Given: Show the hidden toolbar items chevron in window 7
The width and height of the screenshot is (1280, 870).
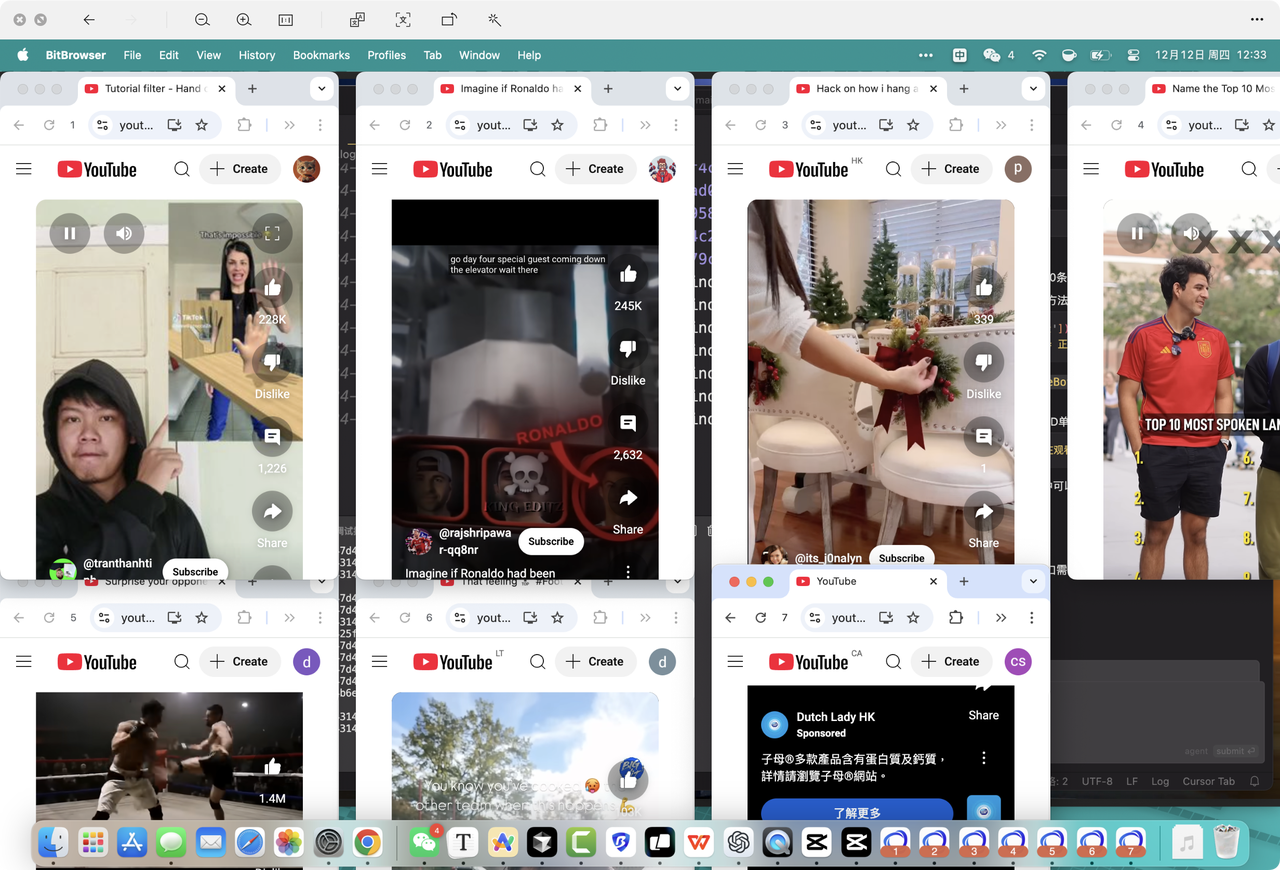Looking at the screenshot, I should (1001, 618).
